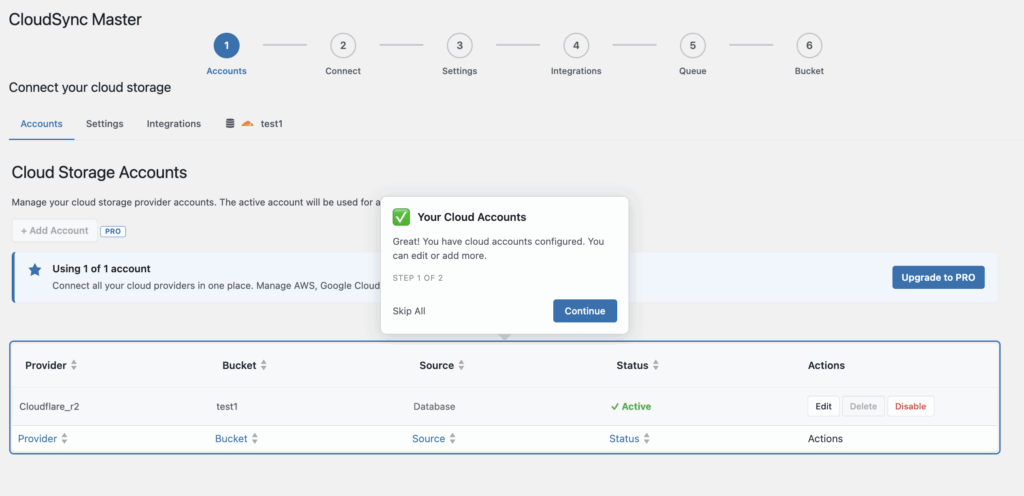Click the Upgrade to PRO button
This screenshot has height=496, width=1024.
(x=938, y=277)
